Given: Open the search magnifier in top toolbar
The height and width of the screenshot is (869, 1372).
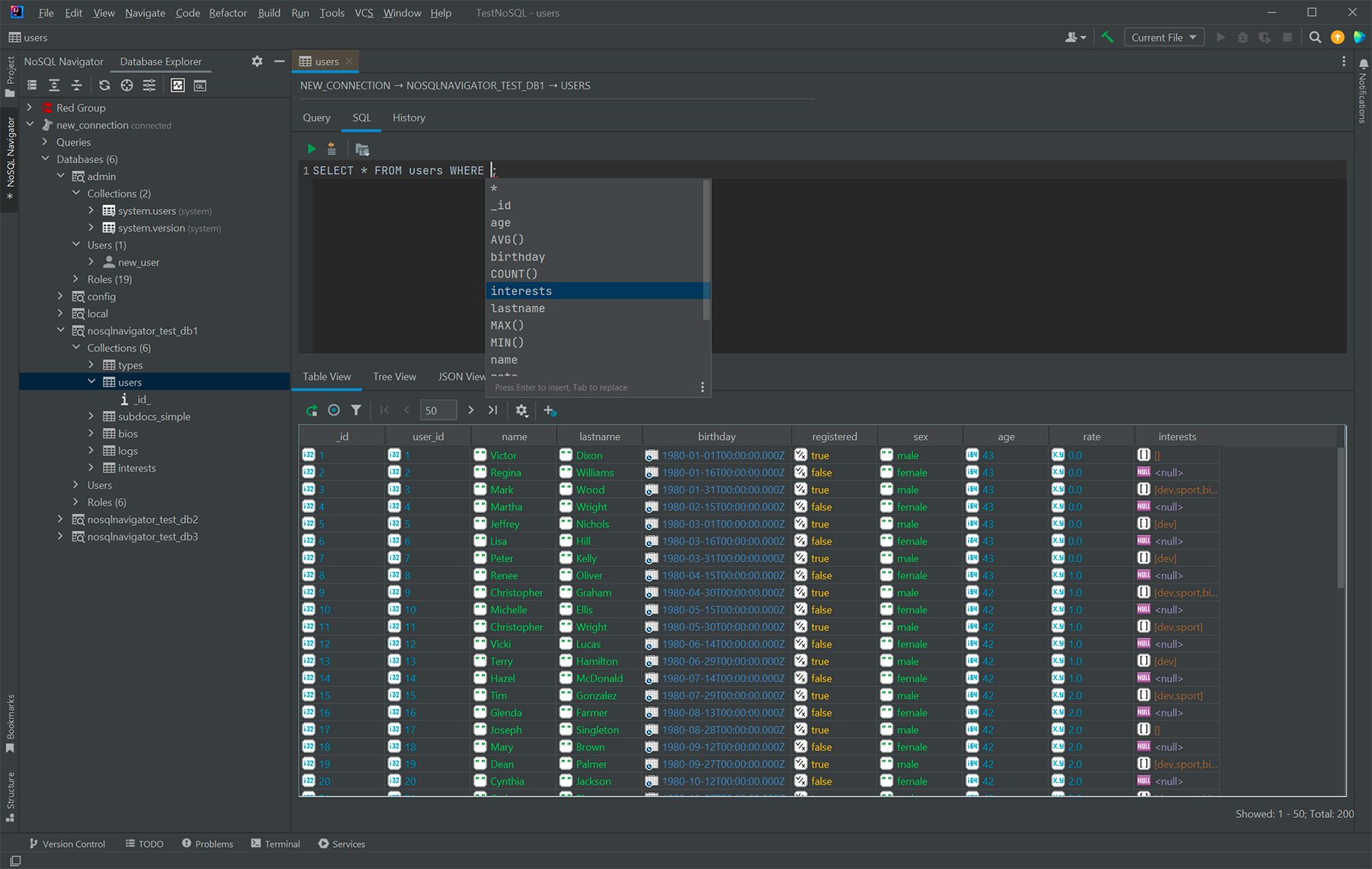Looking at the screenshot, I should coord(1315,37).
